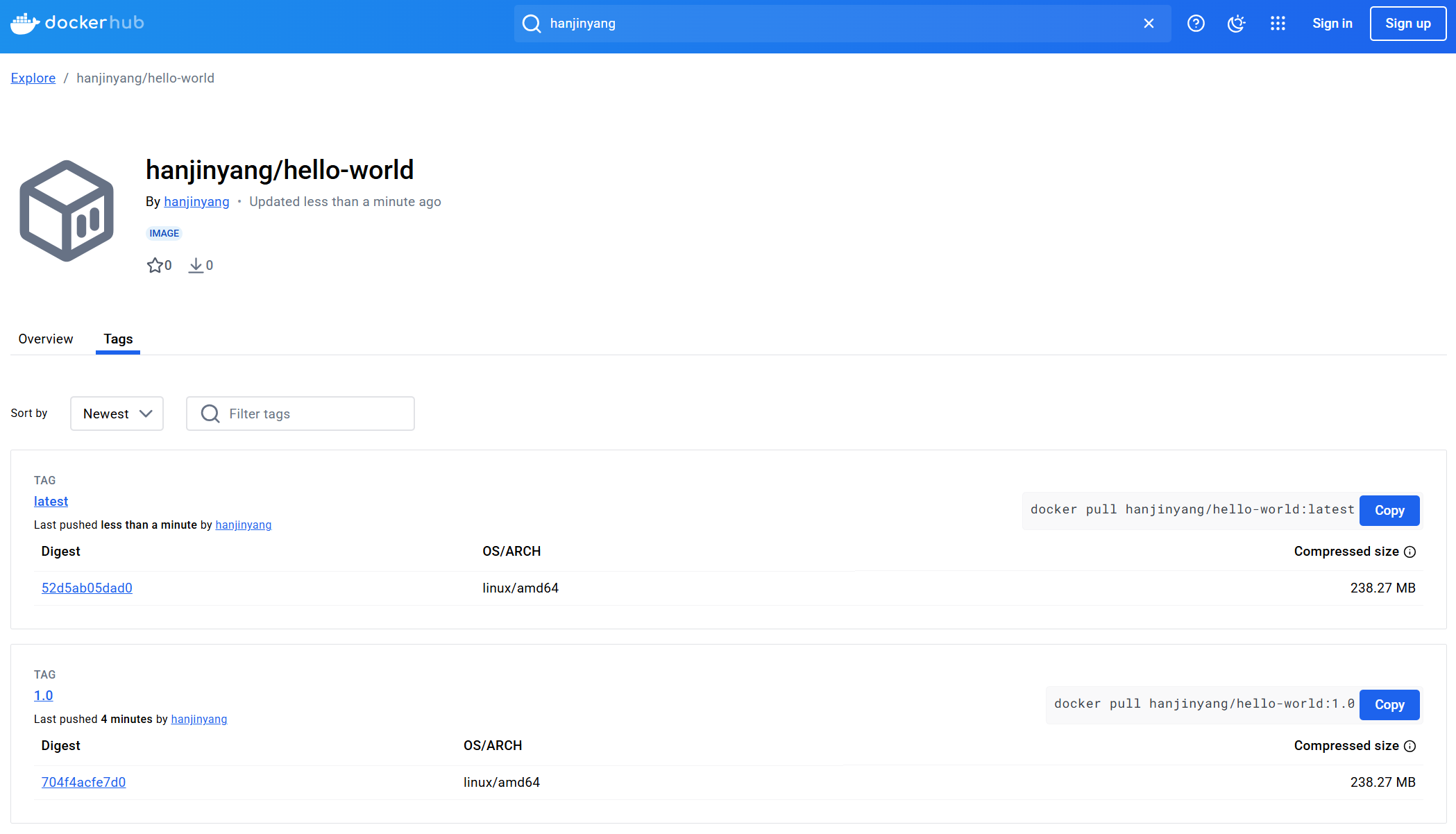Image resolution: width=1456 pixels, height=834 pixels.
Task: Click the hello-world repository cube icon
Action: point(67,211)
